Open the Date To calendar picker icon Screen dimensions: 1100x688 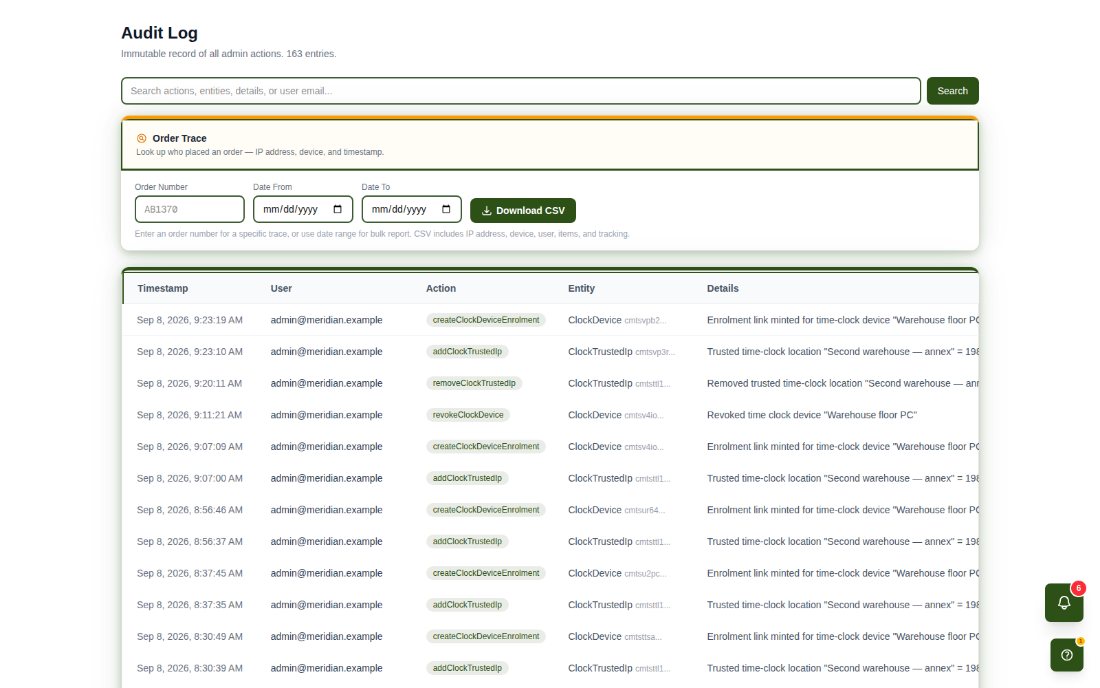click(x=446, y=209)
